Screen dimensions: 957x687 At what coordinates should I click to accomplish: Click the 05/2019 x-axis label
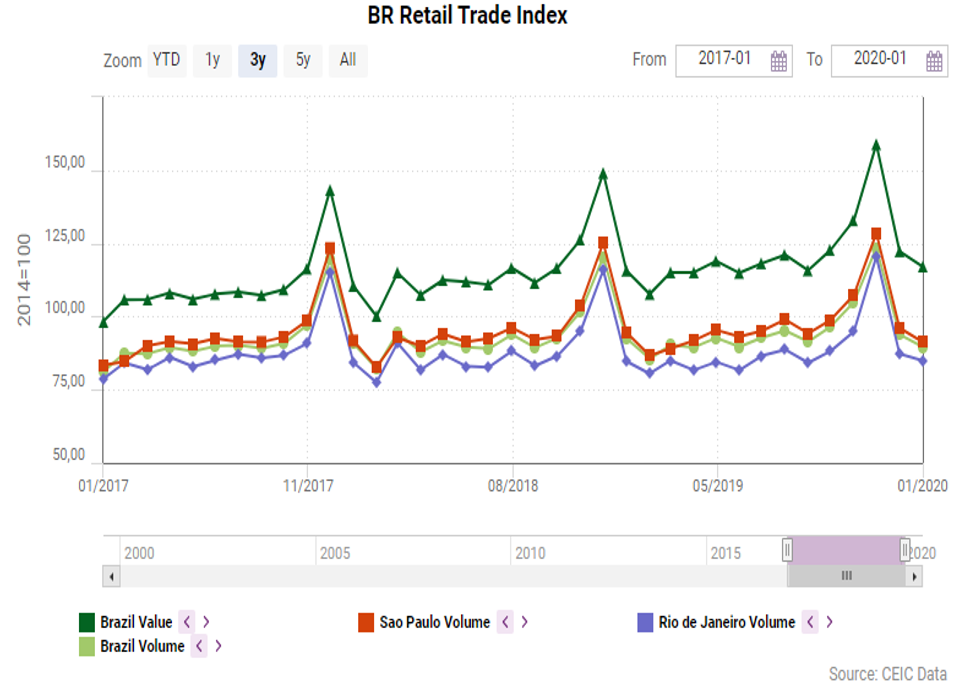[x=718, y=486]
